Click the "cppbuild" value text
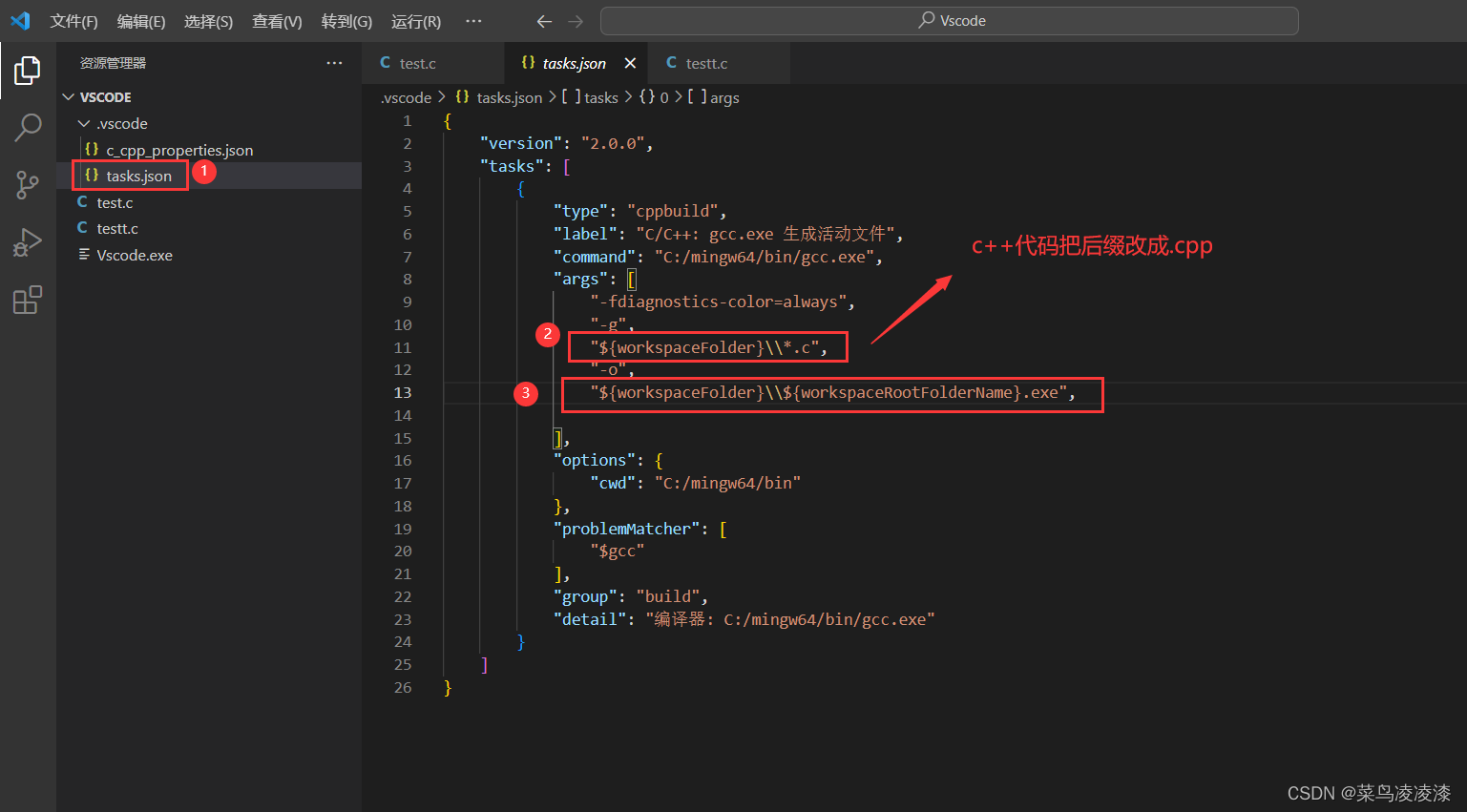 pyautogui.click(x=672, y=211)
